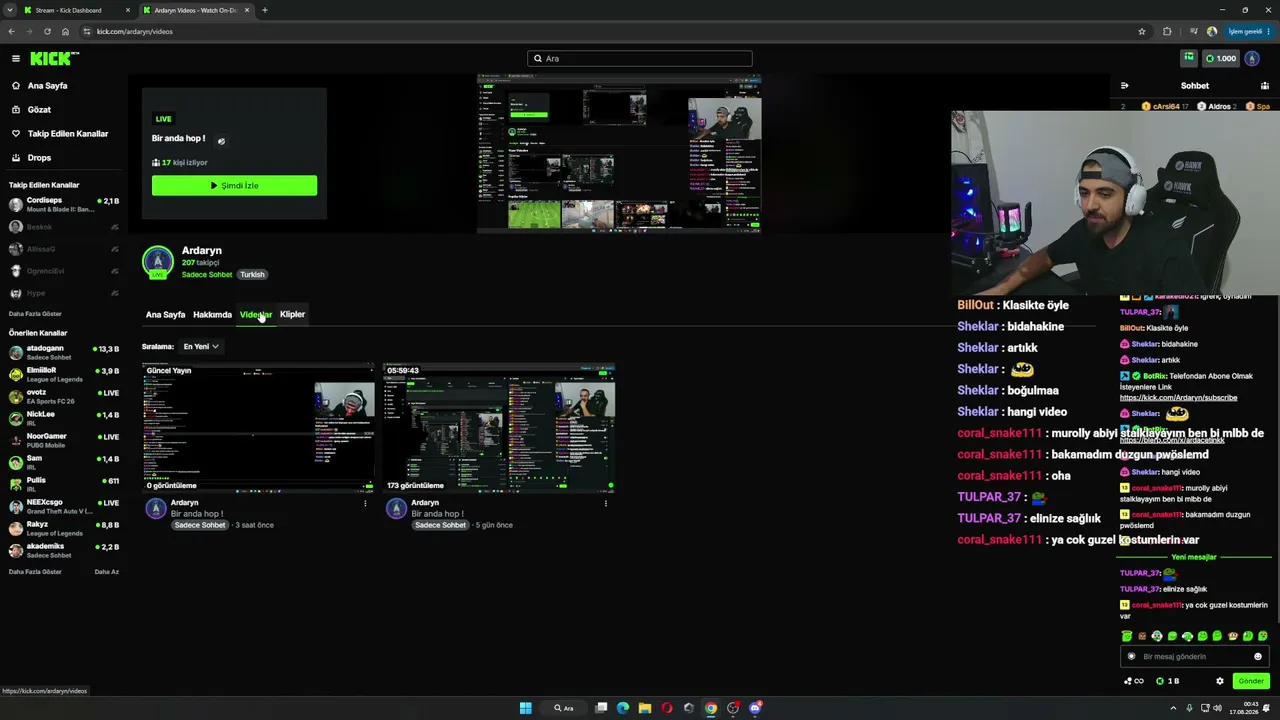Click the channel points infinity icon
This screenshot has height=720, width=1280.
[1134, 681]
